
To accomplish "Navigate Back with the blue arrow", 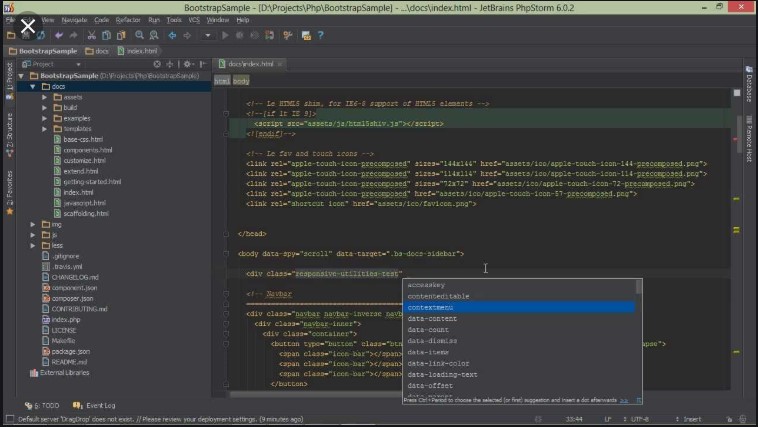I will tap(172, 35).
